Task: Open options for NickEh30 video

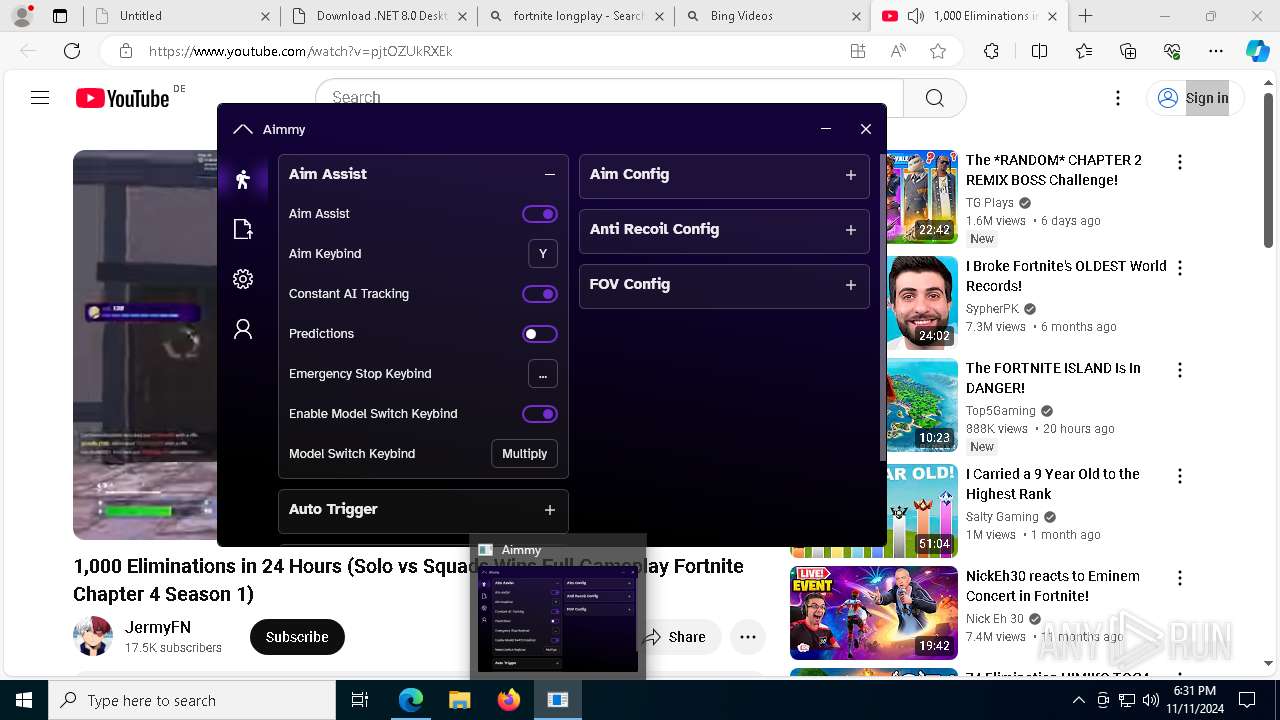Action: [x=1180, y=578]
